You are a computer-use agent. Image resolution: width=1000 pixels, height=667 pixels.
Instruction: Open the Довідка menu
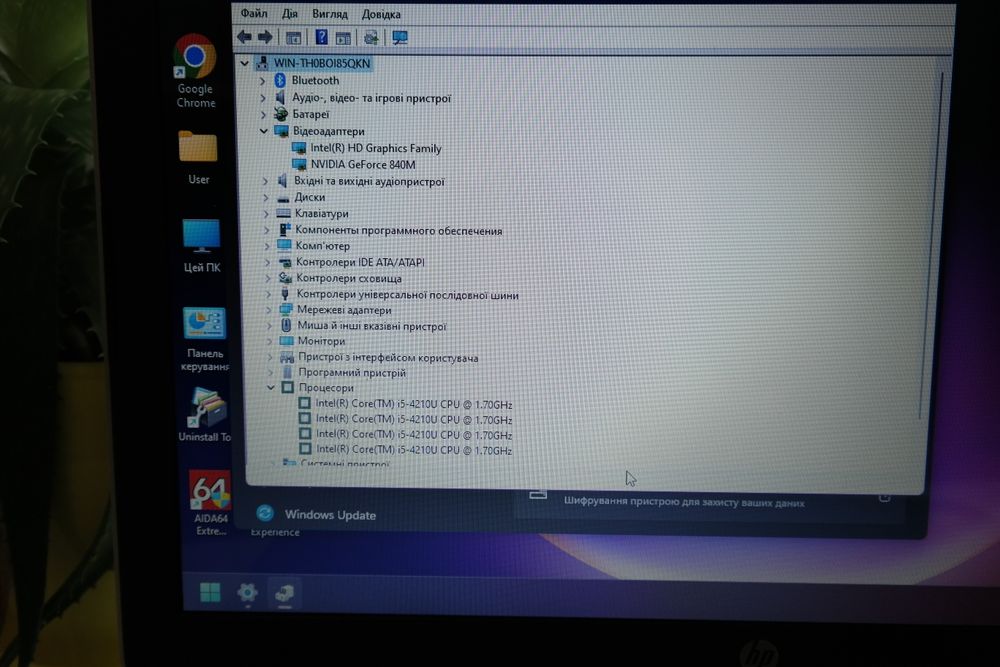coord(381,14)
